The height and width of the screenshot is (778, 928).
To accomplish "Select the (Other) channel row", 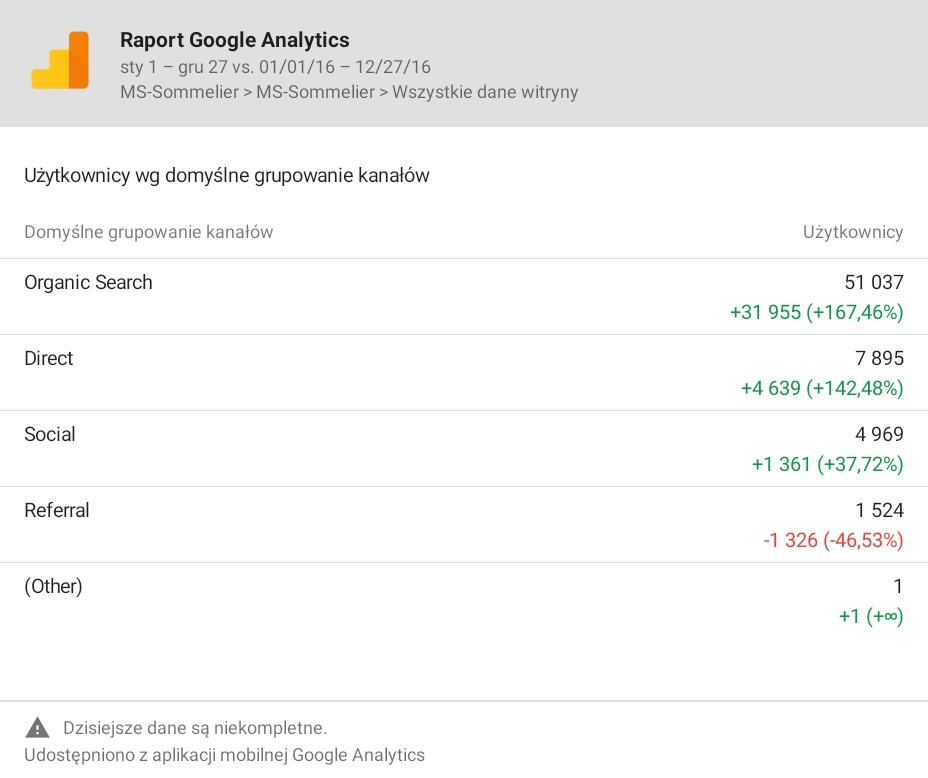I will coord(53,587).
